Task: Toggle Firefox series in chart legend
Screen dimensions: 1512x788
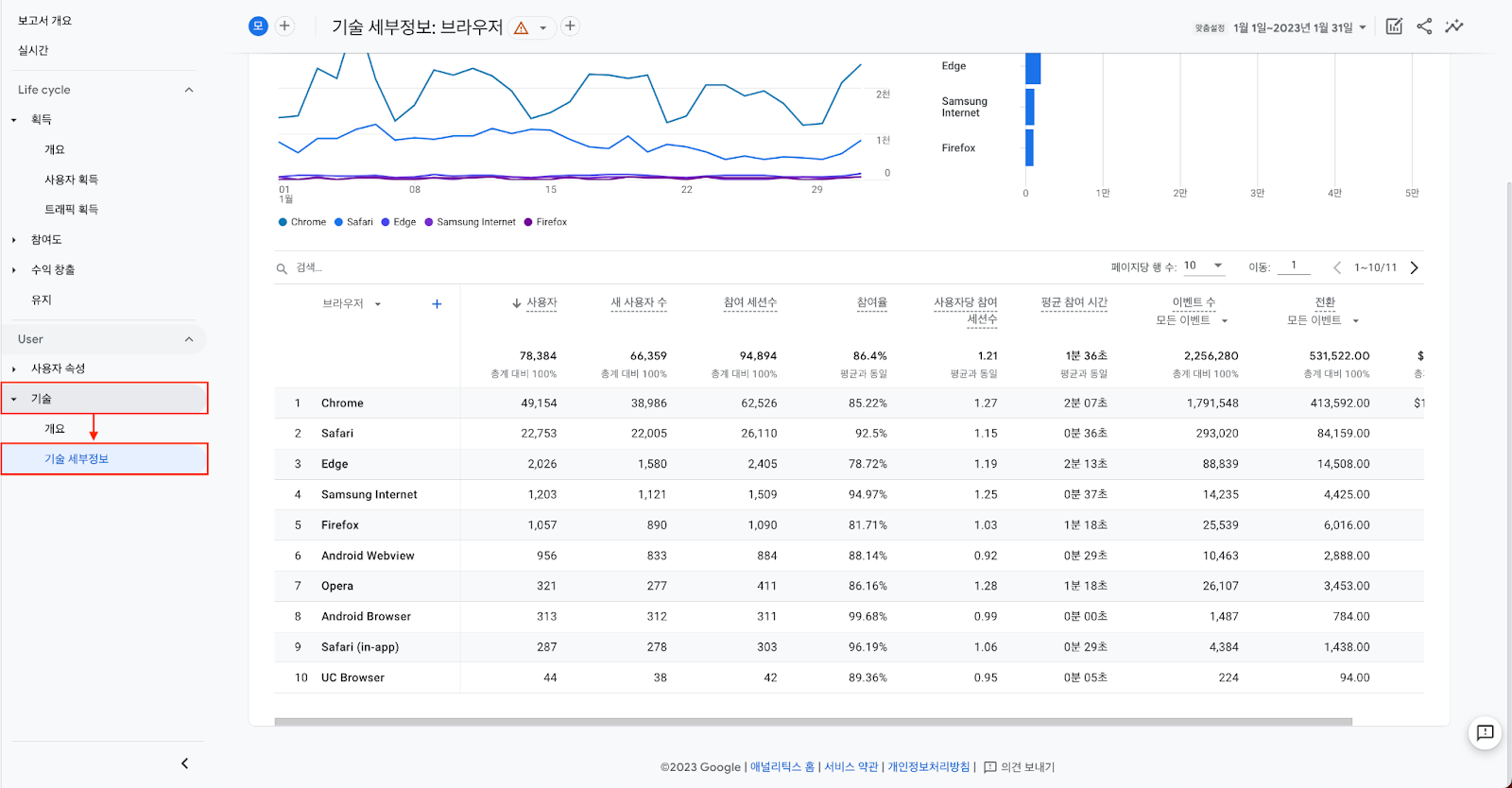Action: click(546, 222)
